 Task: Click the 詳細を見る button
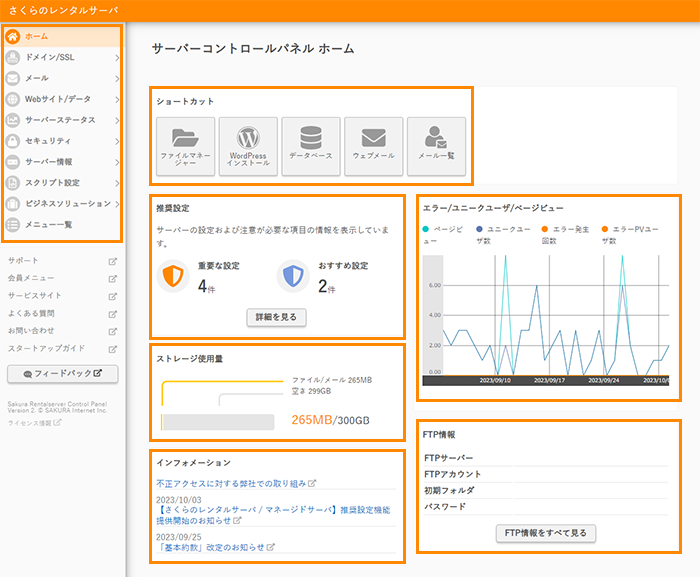[x=276, y=317]
